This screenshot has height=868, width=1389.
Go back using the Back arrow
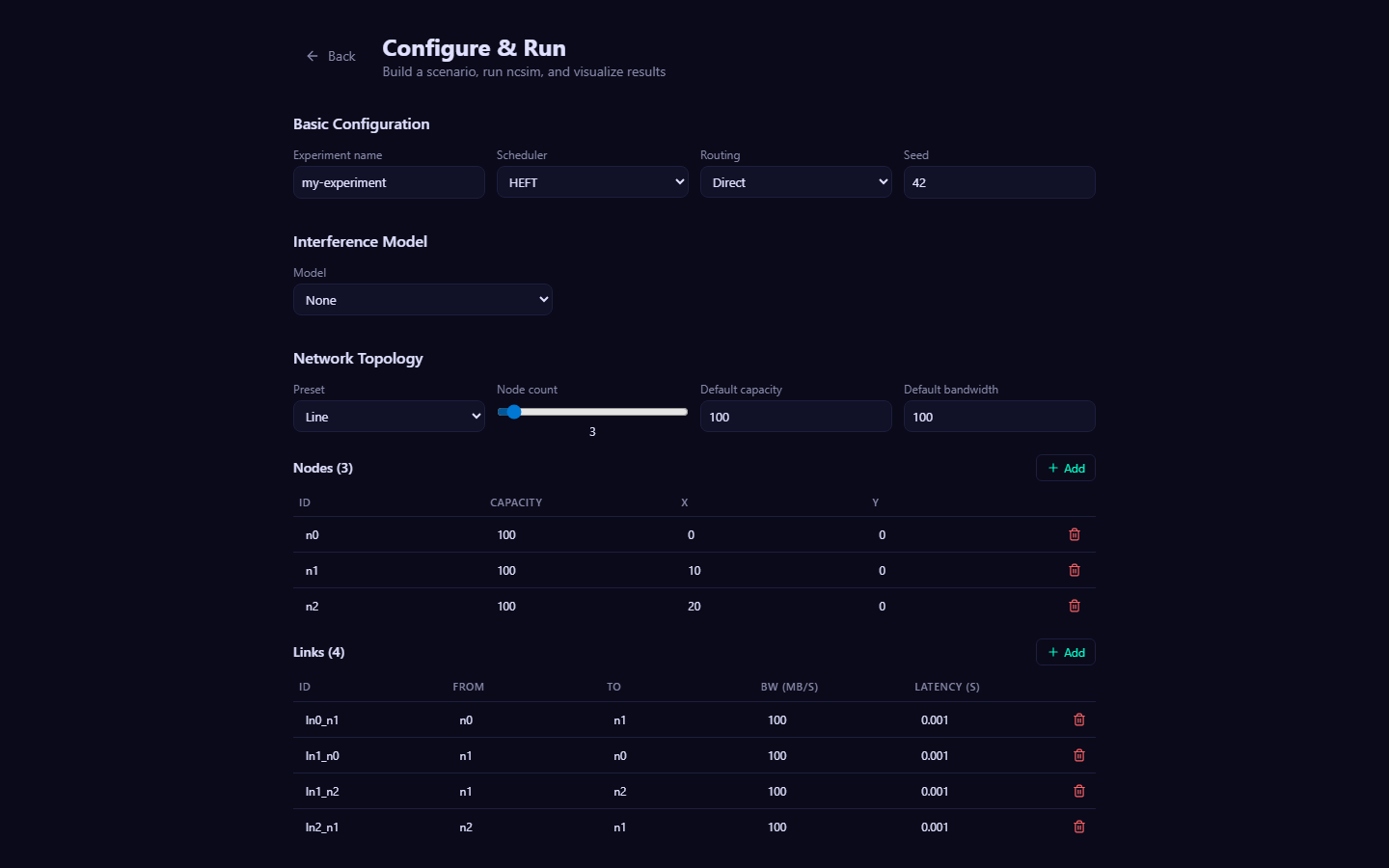coord(331,56)
